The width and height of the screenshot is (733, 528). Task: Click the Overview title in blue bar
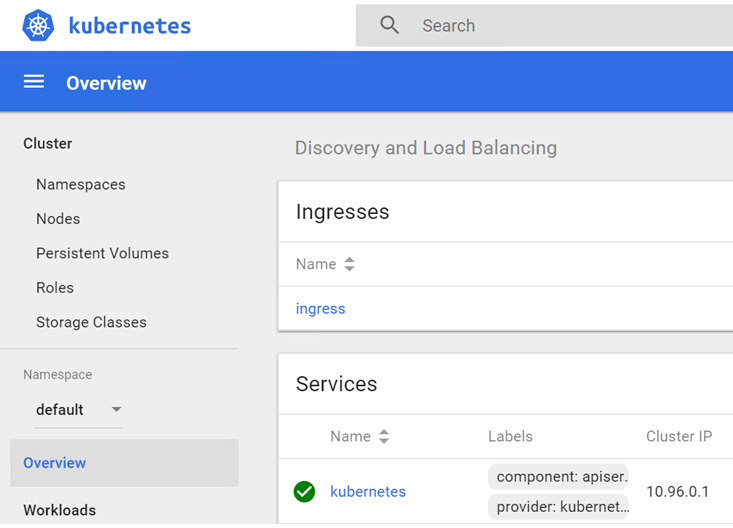(106, 83)
